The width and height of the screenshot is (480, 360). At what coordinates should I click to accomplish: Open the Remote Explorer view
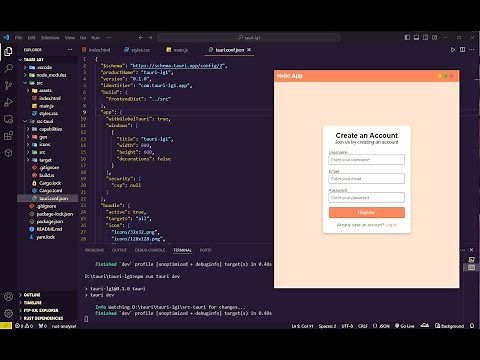(8, 119)
